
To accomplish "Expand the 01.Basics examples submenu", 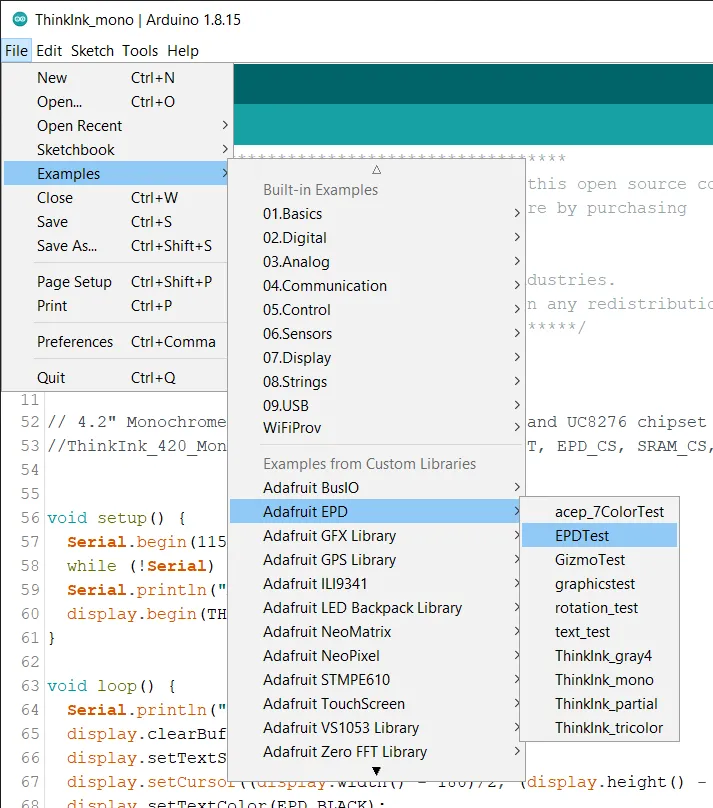I will tap(295, 214).
